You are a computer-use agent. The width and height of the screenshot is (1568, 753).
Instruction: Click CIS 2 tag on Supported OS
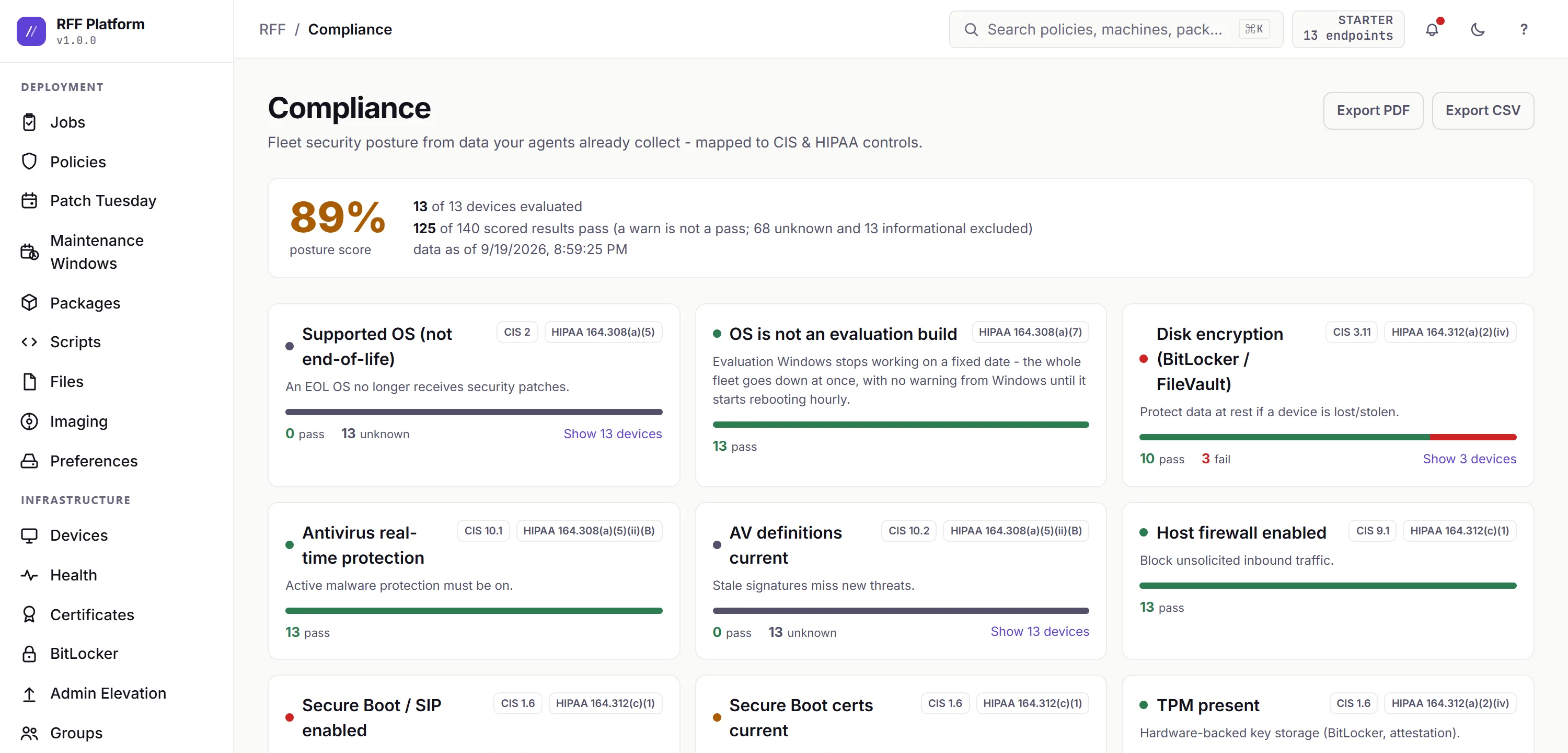517,332
